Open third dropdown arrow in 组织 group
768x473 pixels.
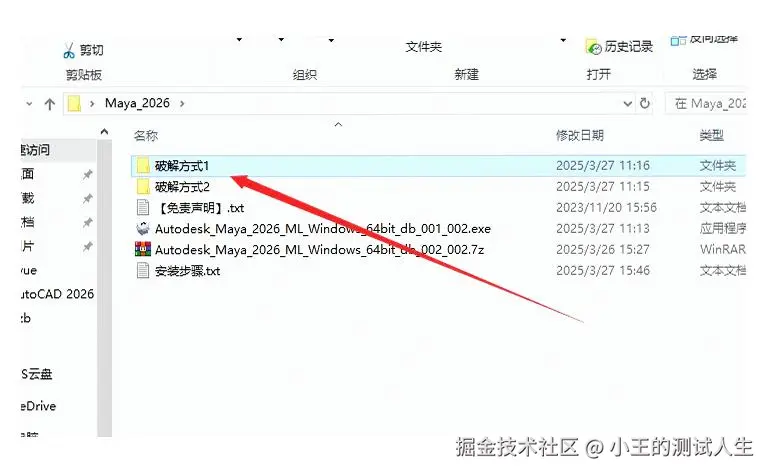tap(331, 40)
